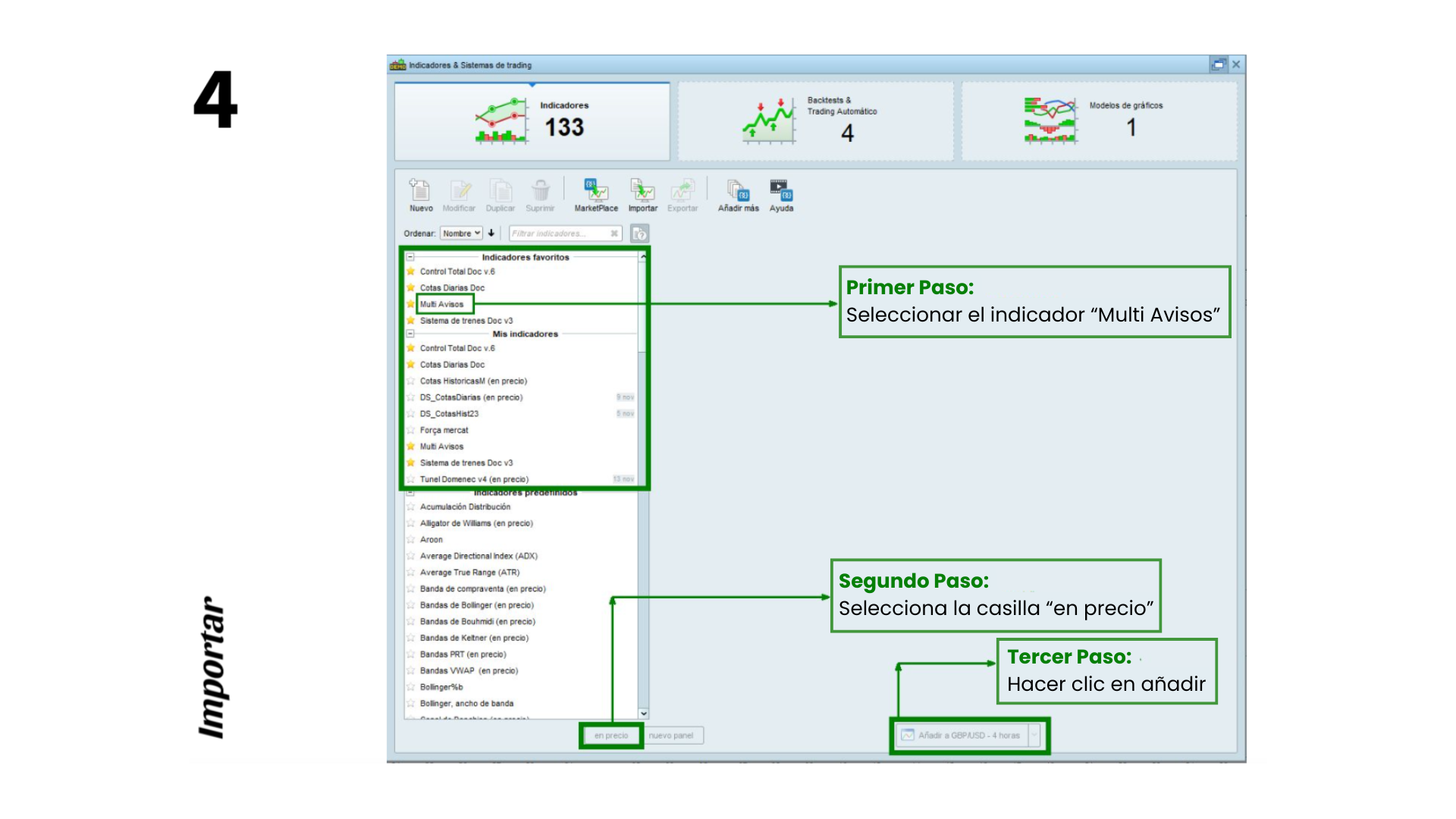
Task: Click Añadir a GBP/USD - 4 horas button
Action: pyautogui.click(x=962, y=736)
